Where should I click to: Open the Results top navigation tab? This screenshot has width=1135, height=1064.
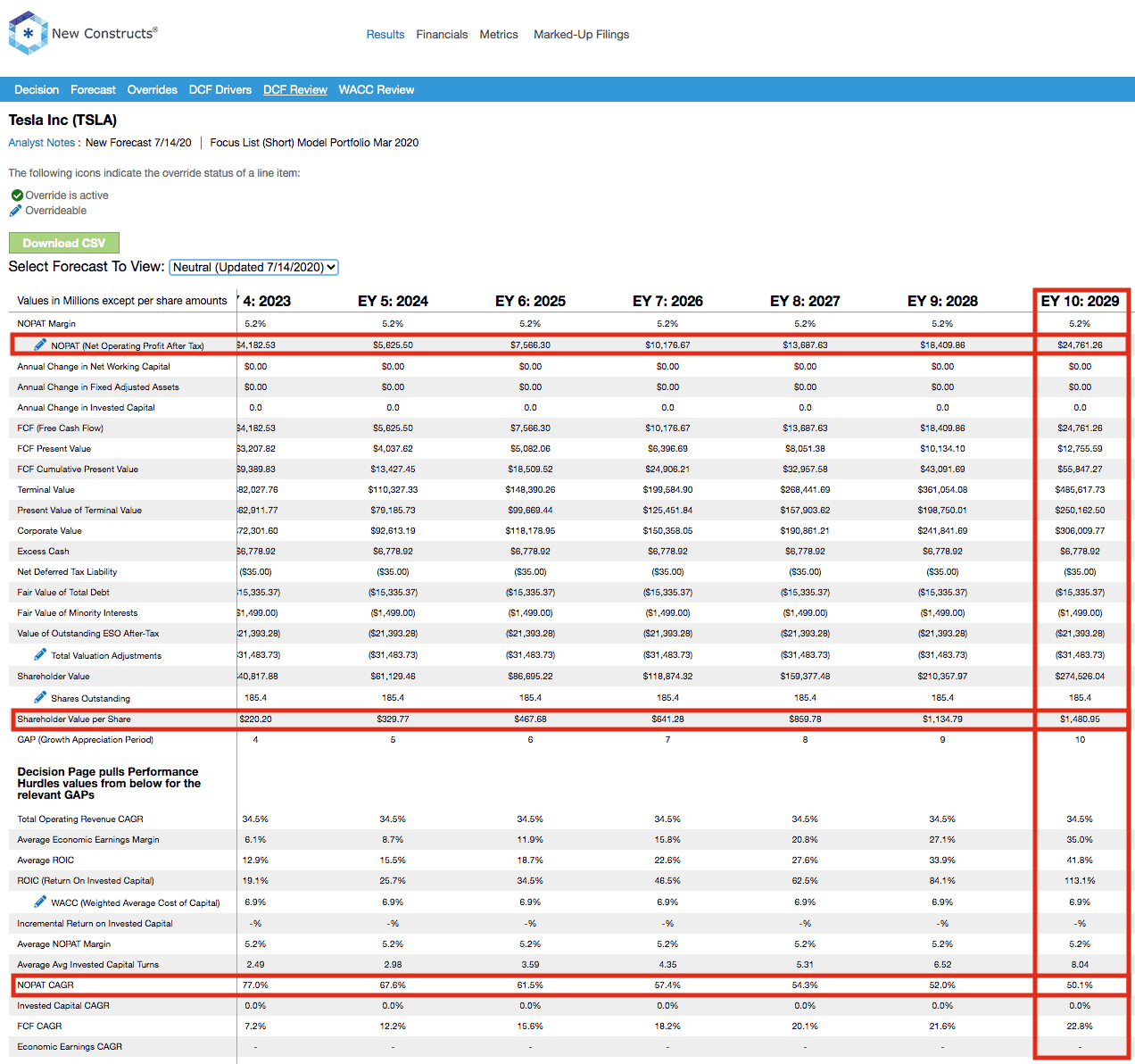[x=385, y=34]
